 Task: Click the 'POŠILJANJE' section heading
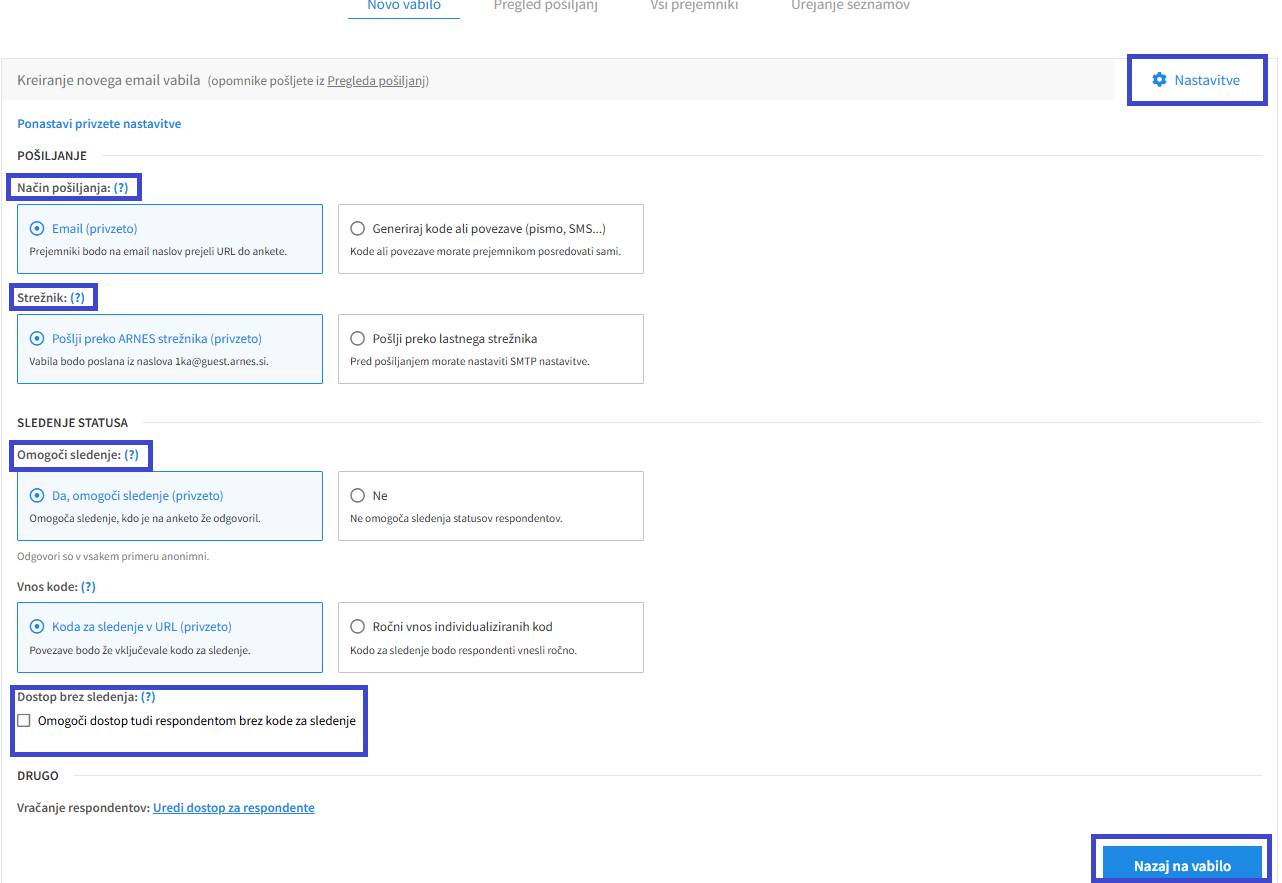tap(52, 156)
